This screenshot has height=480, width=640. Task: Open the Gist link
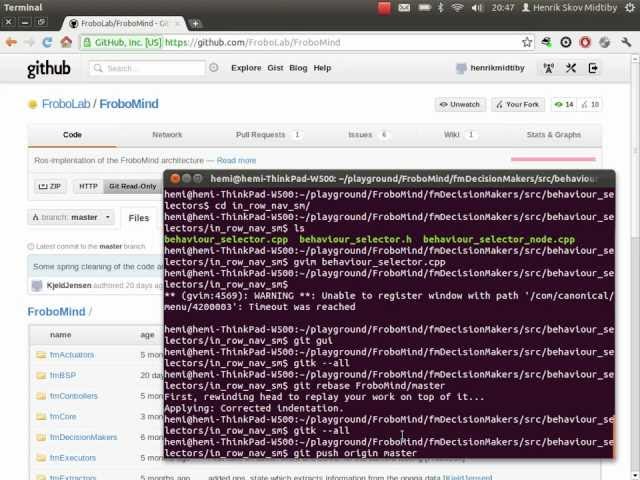click(x=275, y=68)
